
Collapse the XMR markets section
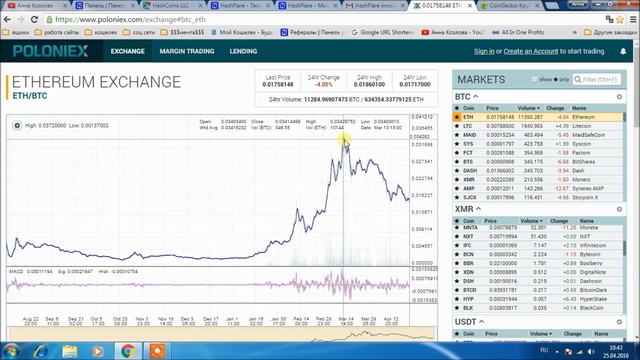478,209
